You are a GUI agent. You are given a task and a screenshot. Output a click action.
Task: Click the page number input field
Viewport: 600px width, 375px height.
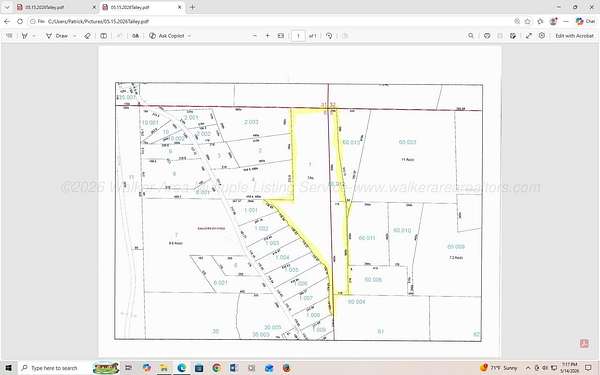298,36
